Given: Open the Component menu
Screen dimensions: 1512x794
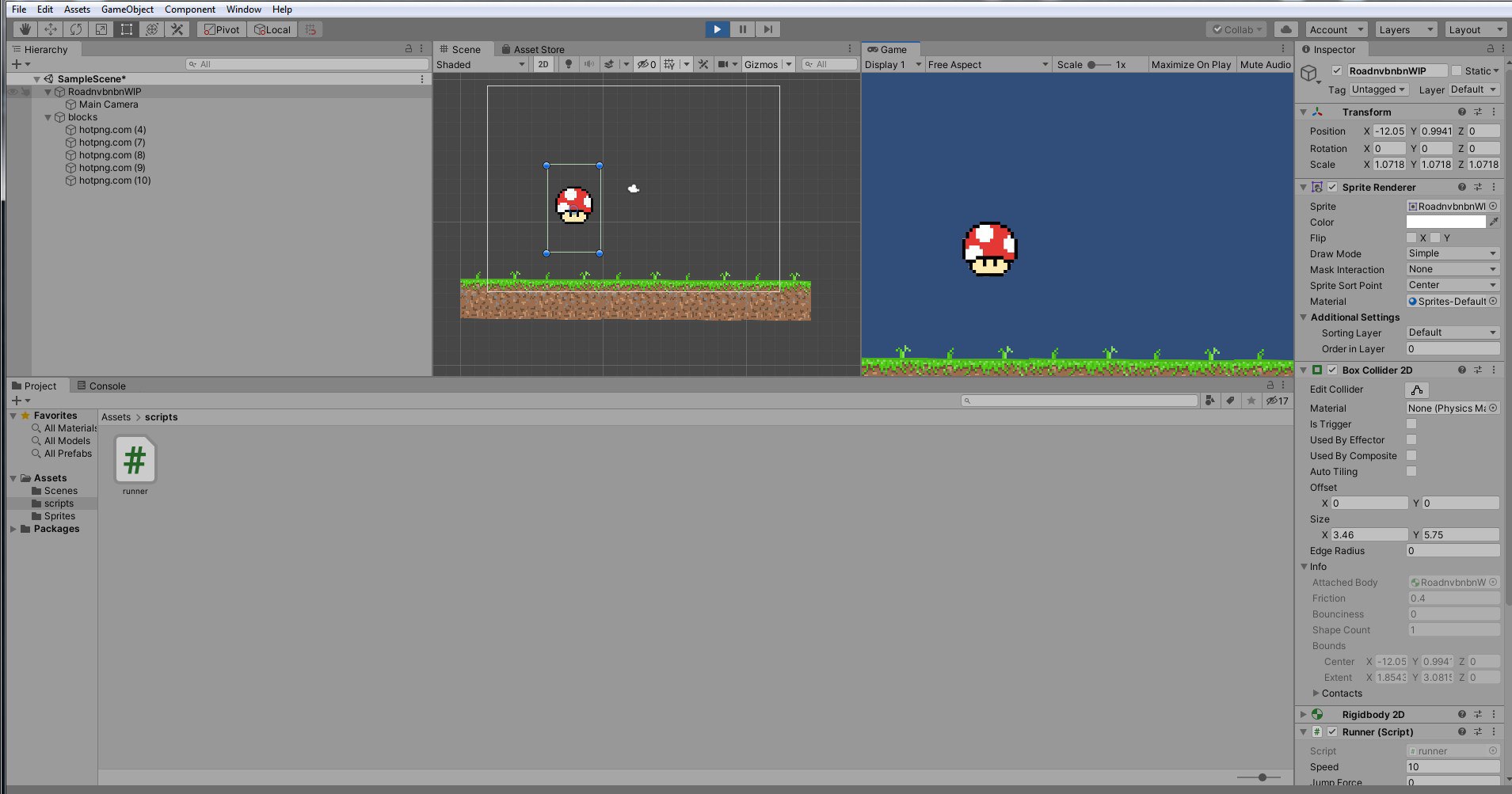Looking at the screenshot, I should 190,9.
